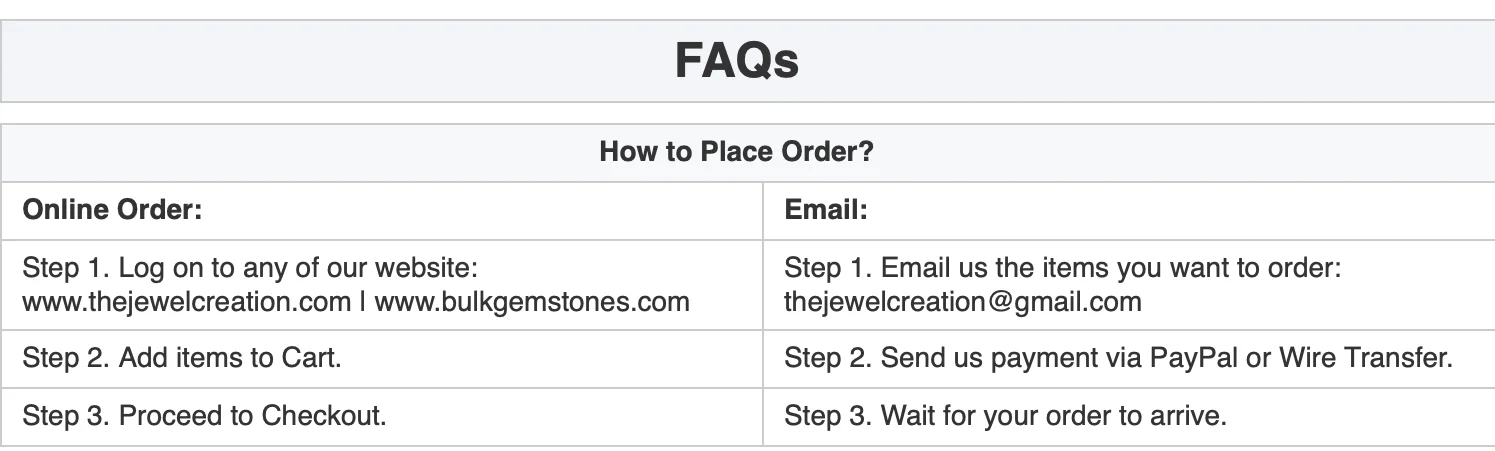Select the "Email:" column header

(x=825, y=211)
